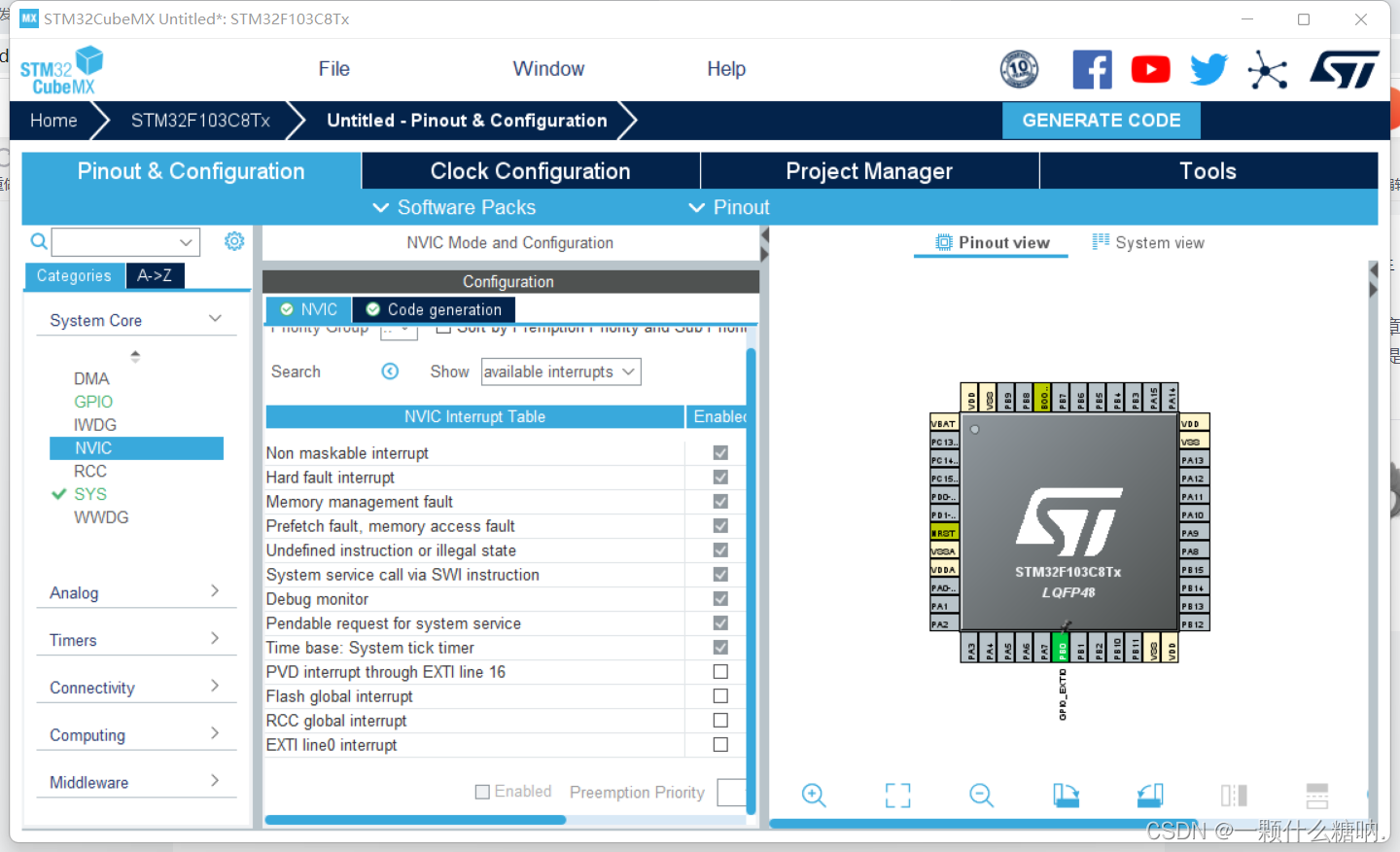
Task: Click the circular search-previous arrow icon
Action: 390,372
